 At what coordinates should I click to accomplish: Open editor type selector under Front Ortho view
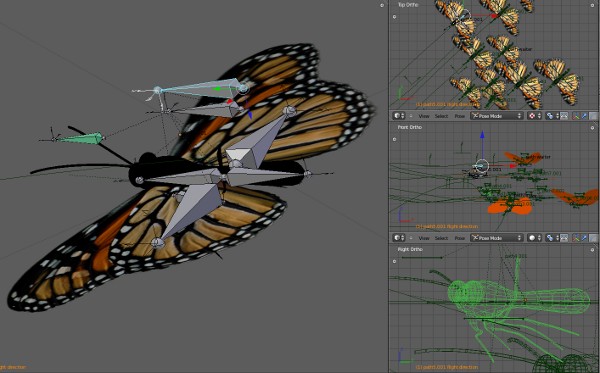pyautogui.click(x=399, y=238)
